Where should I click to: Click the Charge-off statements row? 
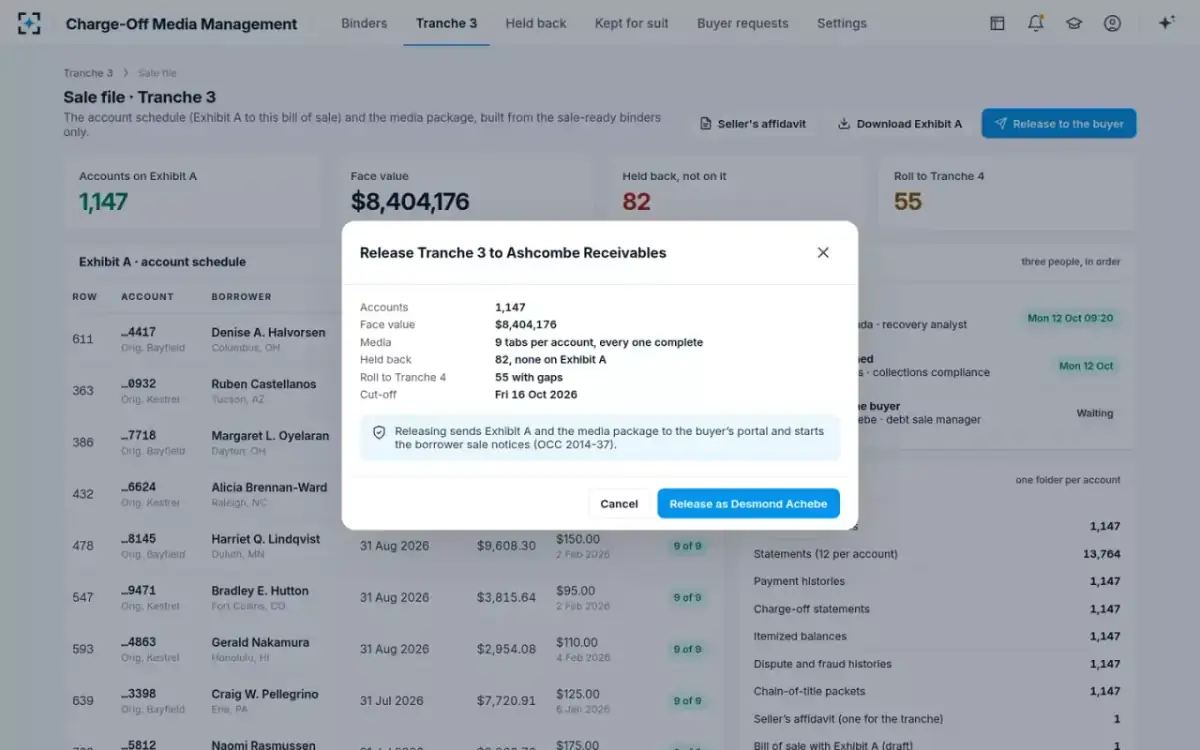[x=937, y=609]
